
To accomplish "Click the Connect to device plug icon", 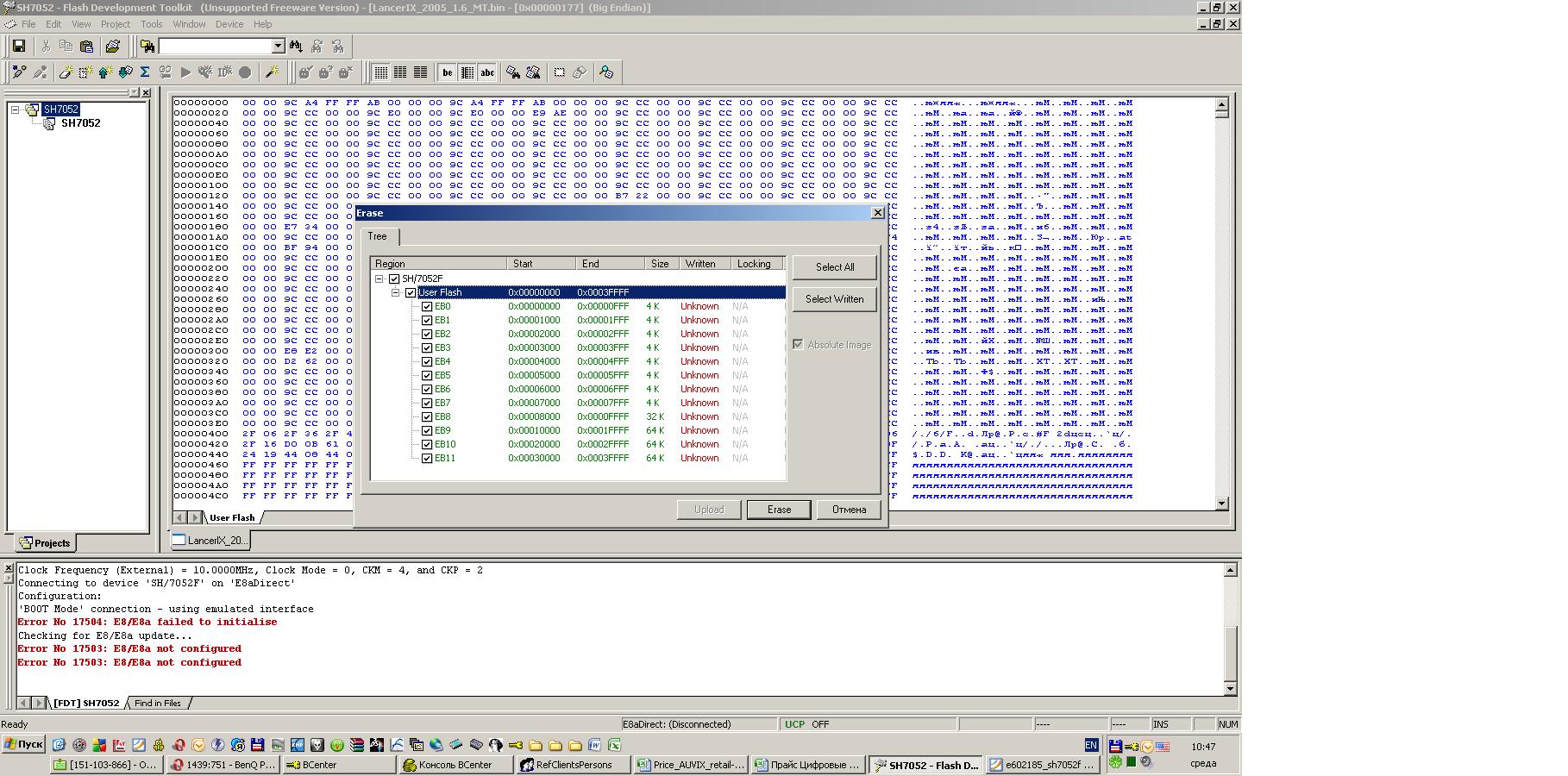I will pos(19,72).
